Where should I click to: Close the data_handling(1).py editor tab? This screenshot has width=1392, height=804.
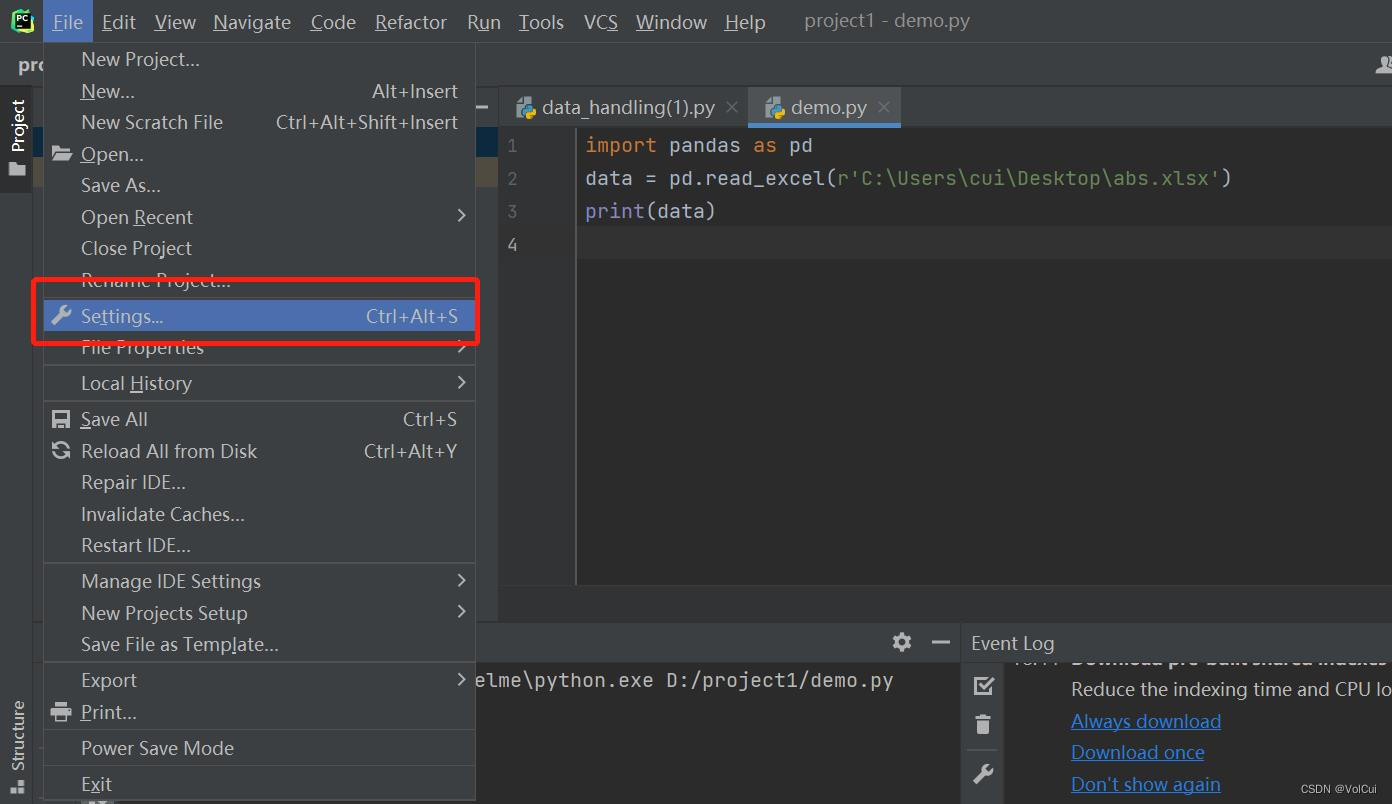point(732,108)
